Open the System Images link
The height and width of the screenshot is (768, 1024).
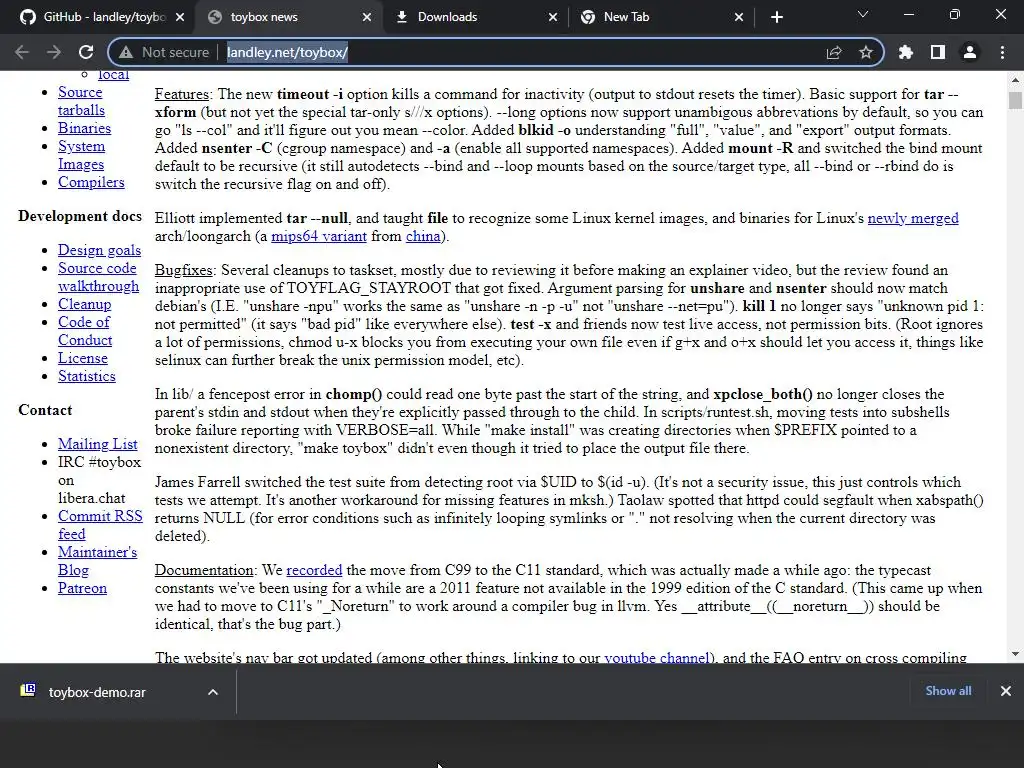point(81,155)
